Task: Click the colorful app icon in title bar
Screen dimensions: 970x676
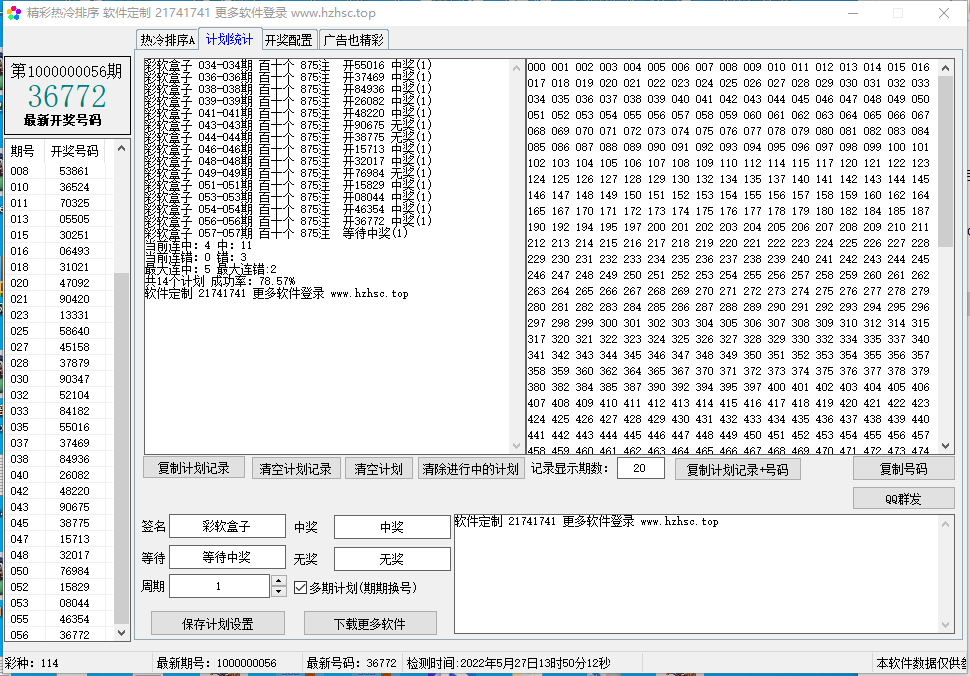Action: (14, 13)
